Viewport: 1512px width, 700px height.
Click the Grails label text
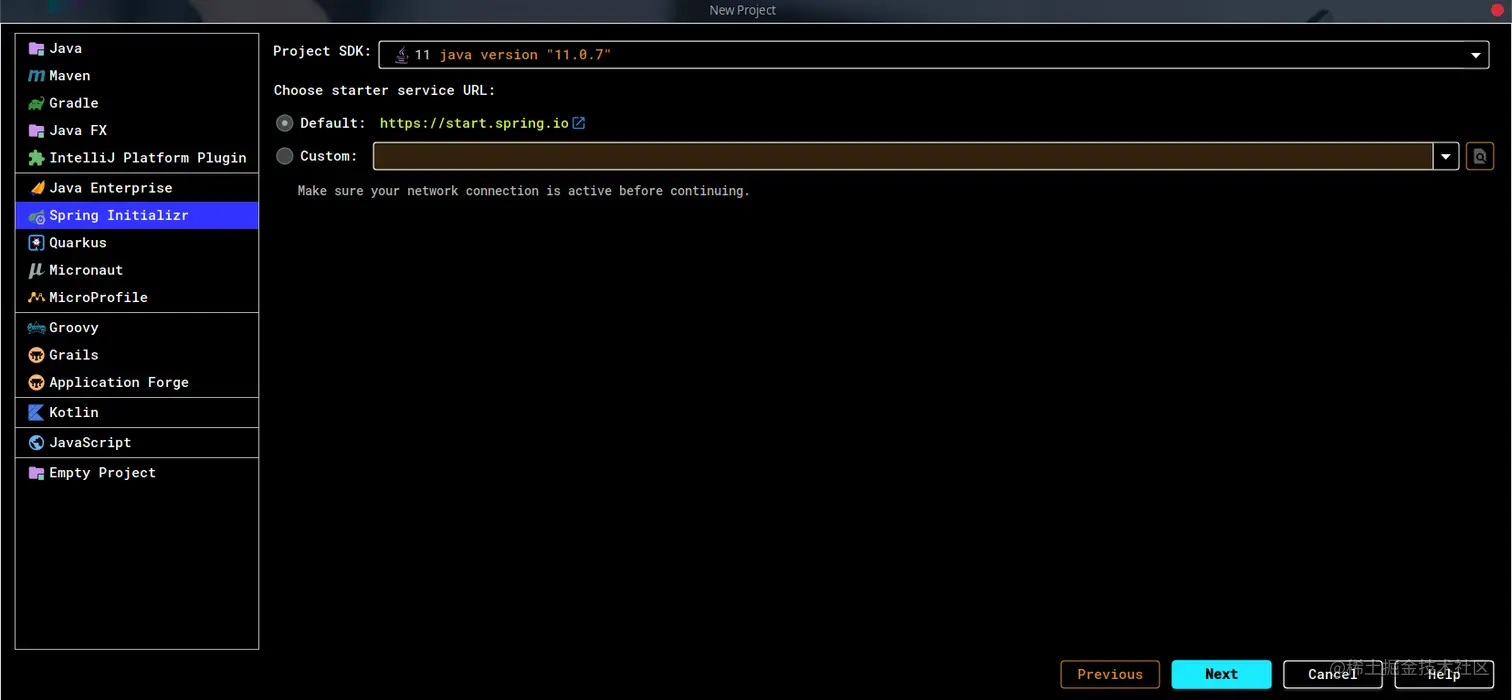pos(74,355)
